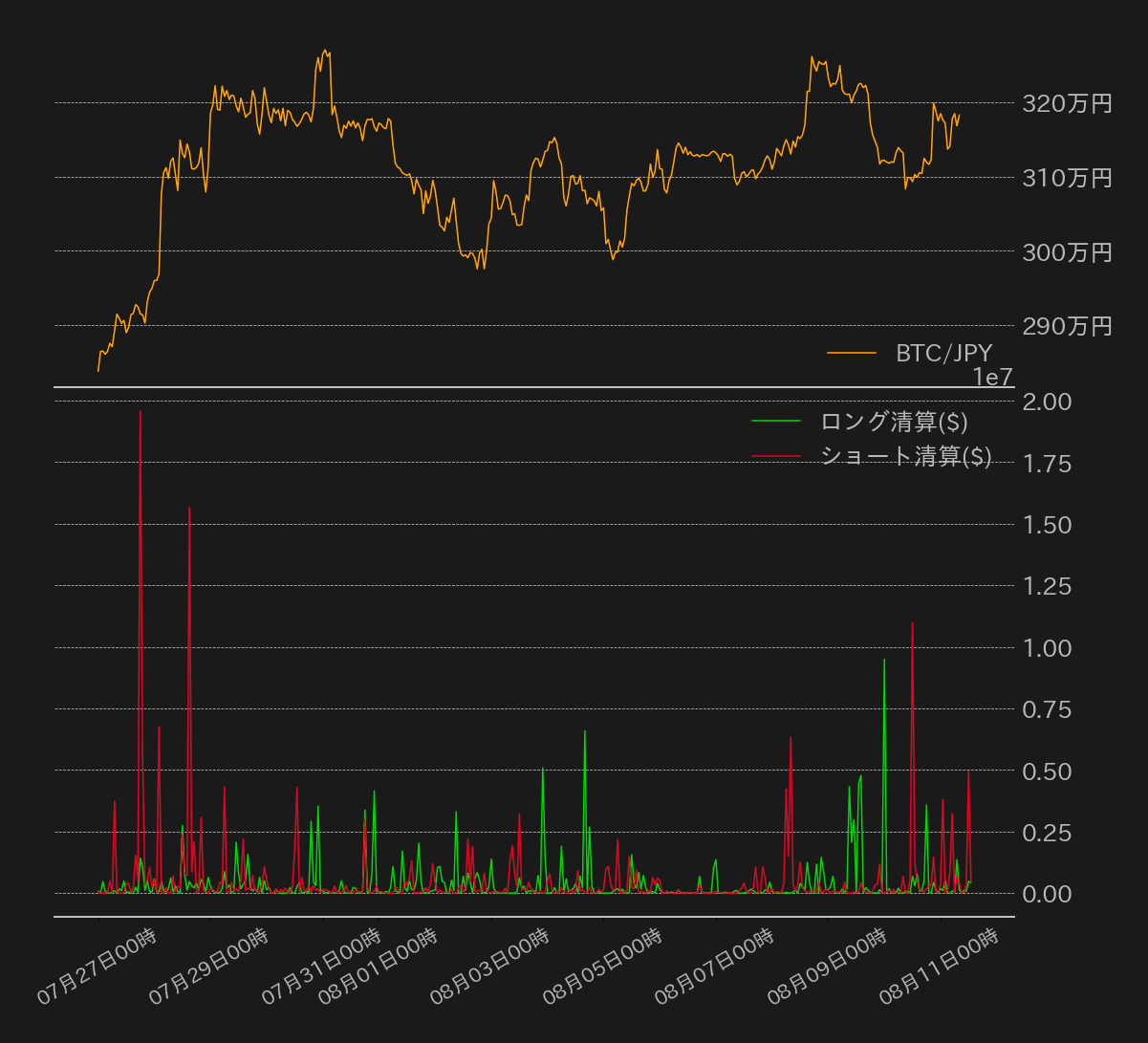Click the 310万円 price axis label

point(1067,178)
